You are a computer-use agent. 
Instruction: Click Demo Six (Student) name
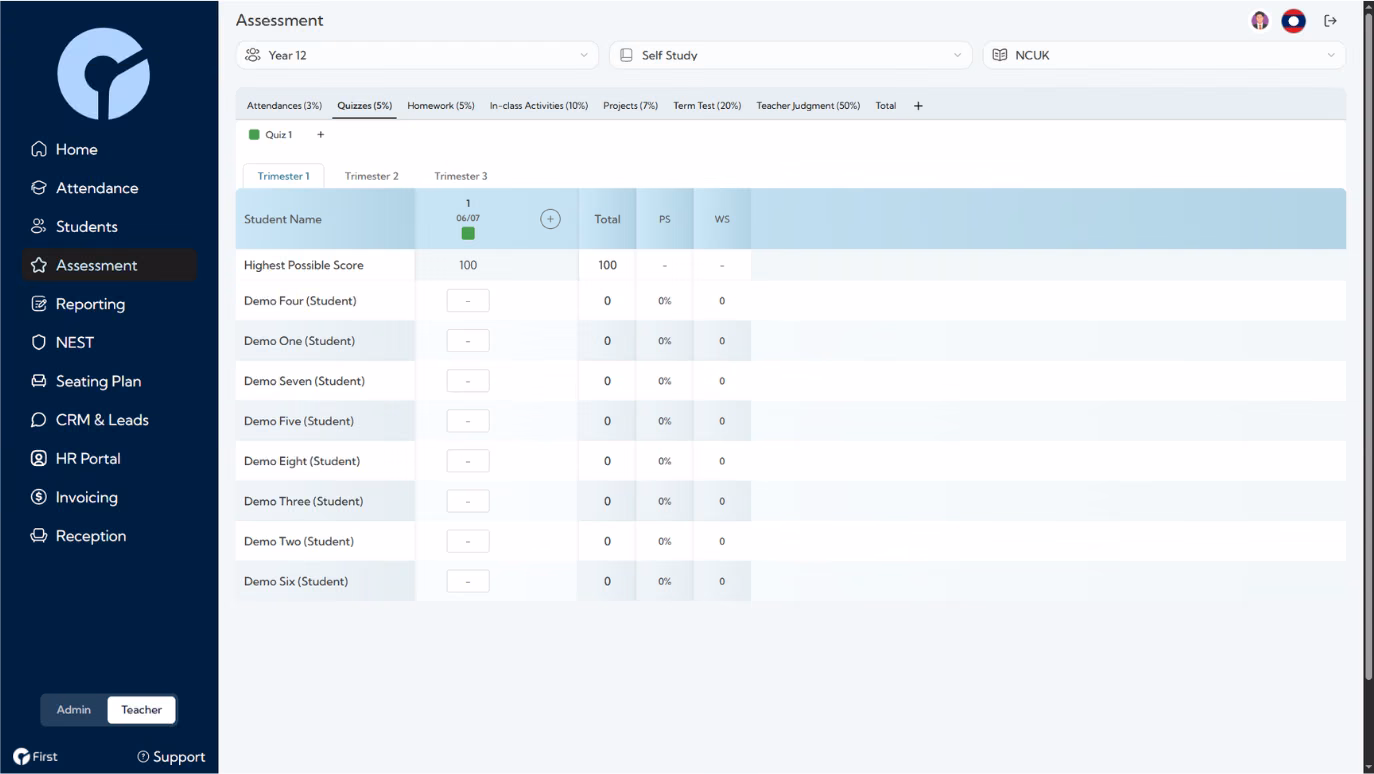click(x=296, y=581)
